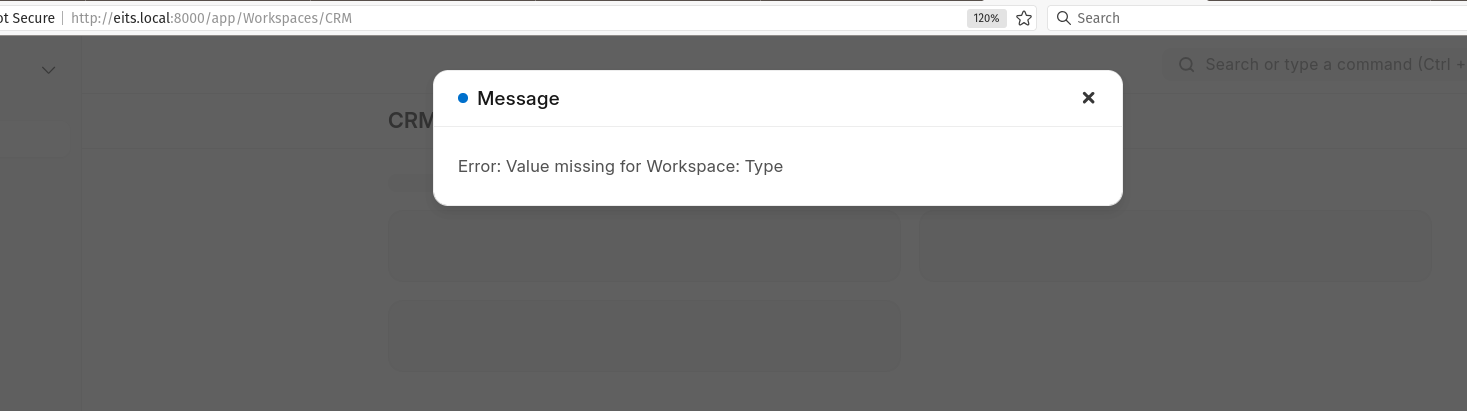Bookmark this page with the star icon

click(x=1024, y=18)
